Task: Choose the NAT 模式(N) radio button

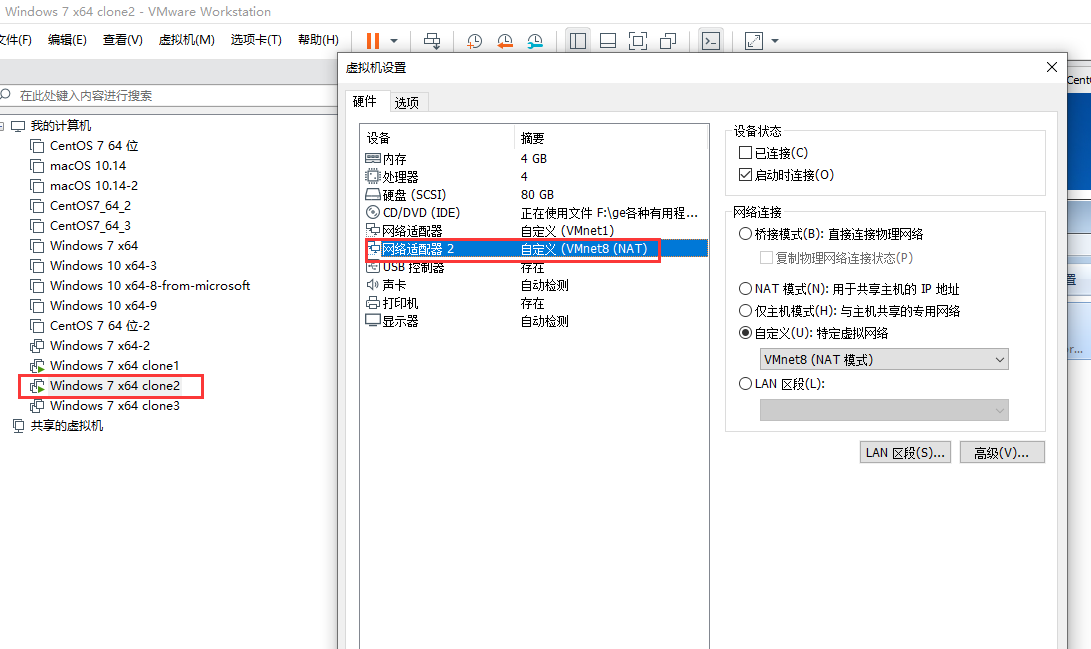Action: point(745,289)
